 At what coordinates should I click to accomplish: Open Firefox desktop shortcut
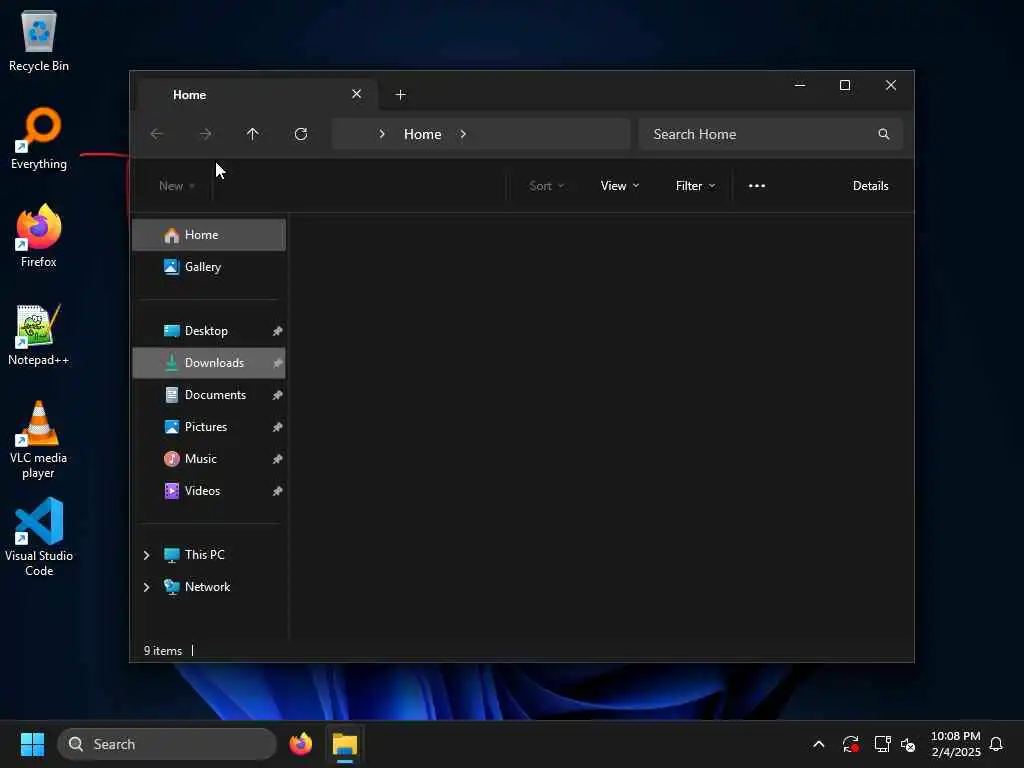point(39,236)
